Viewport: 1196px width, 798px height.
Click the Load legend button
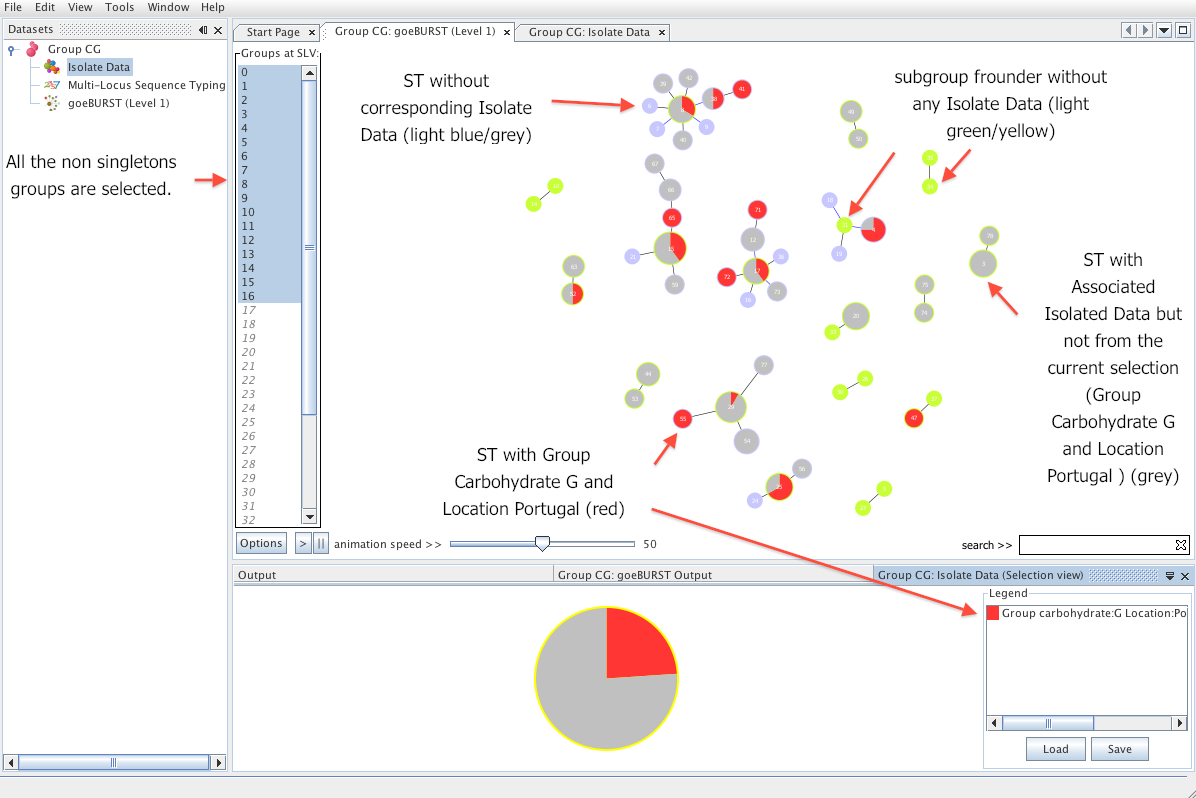[1055, 749]
